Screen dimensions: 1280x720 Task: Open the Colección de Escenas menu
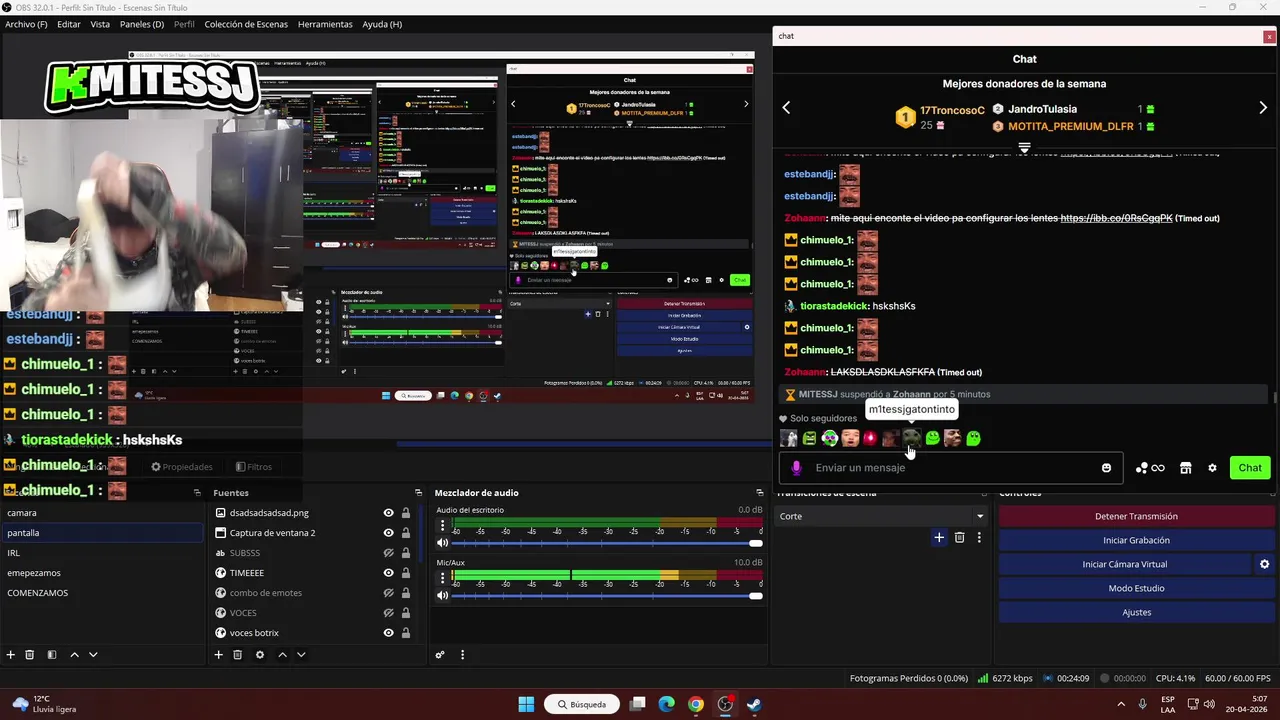pos(246,24)
